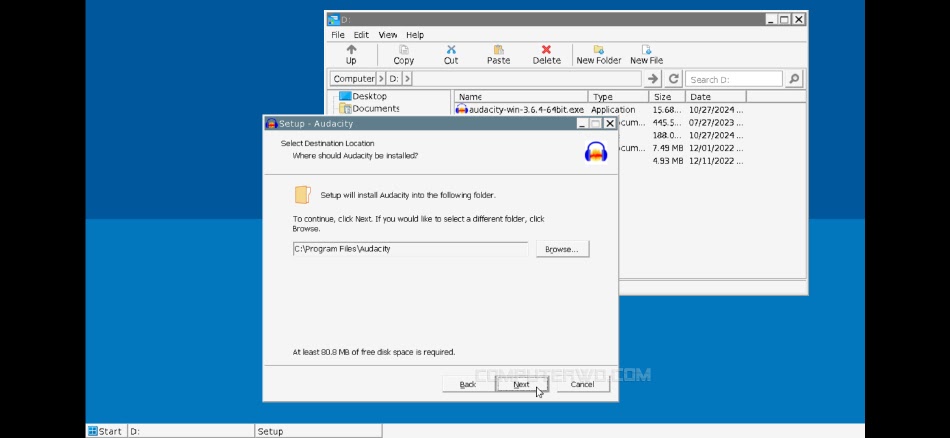The height and width of the screenshot is (438, 950).
Task: Click the 7.49 MB size cell
Action: click(x=668, y=148)
